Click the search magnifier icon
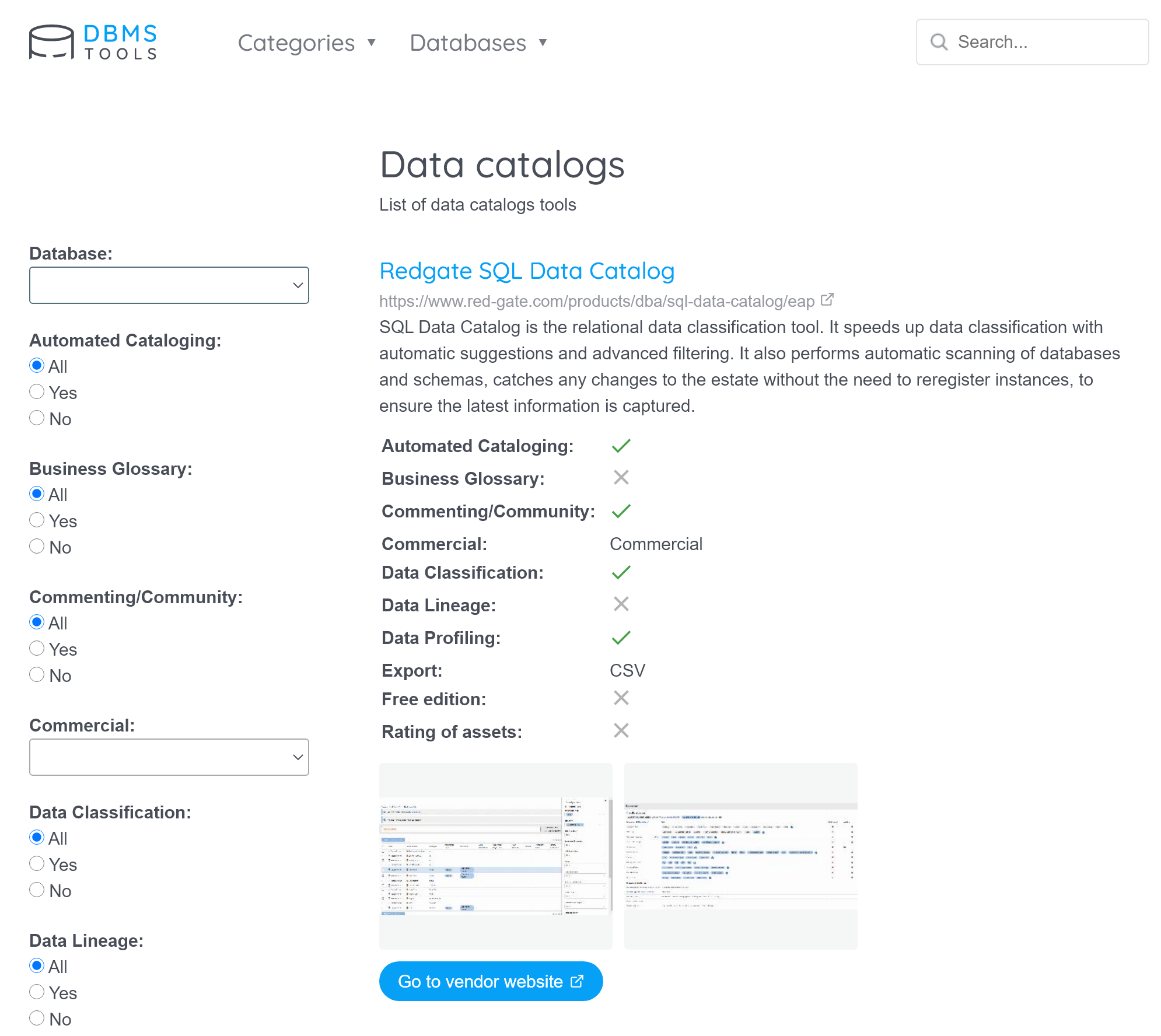1161x1036 pixels. click(x=939, y=42)
